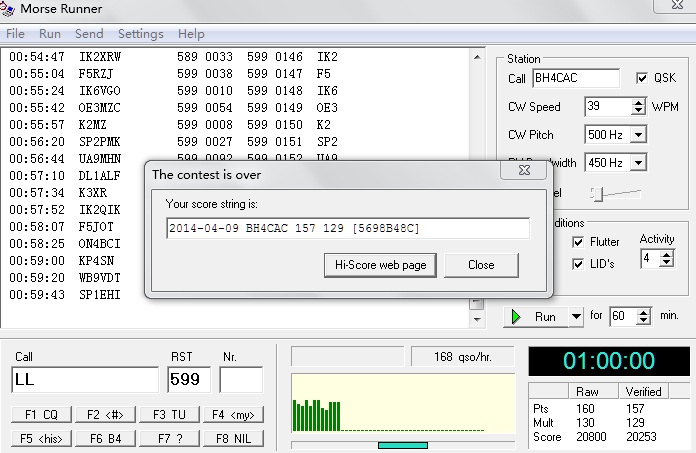Open the CW Pitch 500 Hz dropdown
696x453 pixels.
point(638,134)
